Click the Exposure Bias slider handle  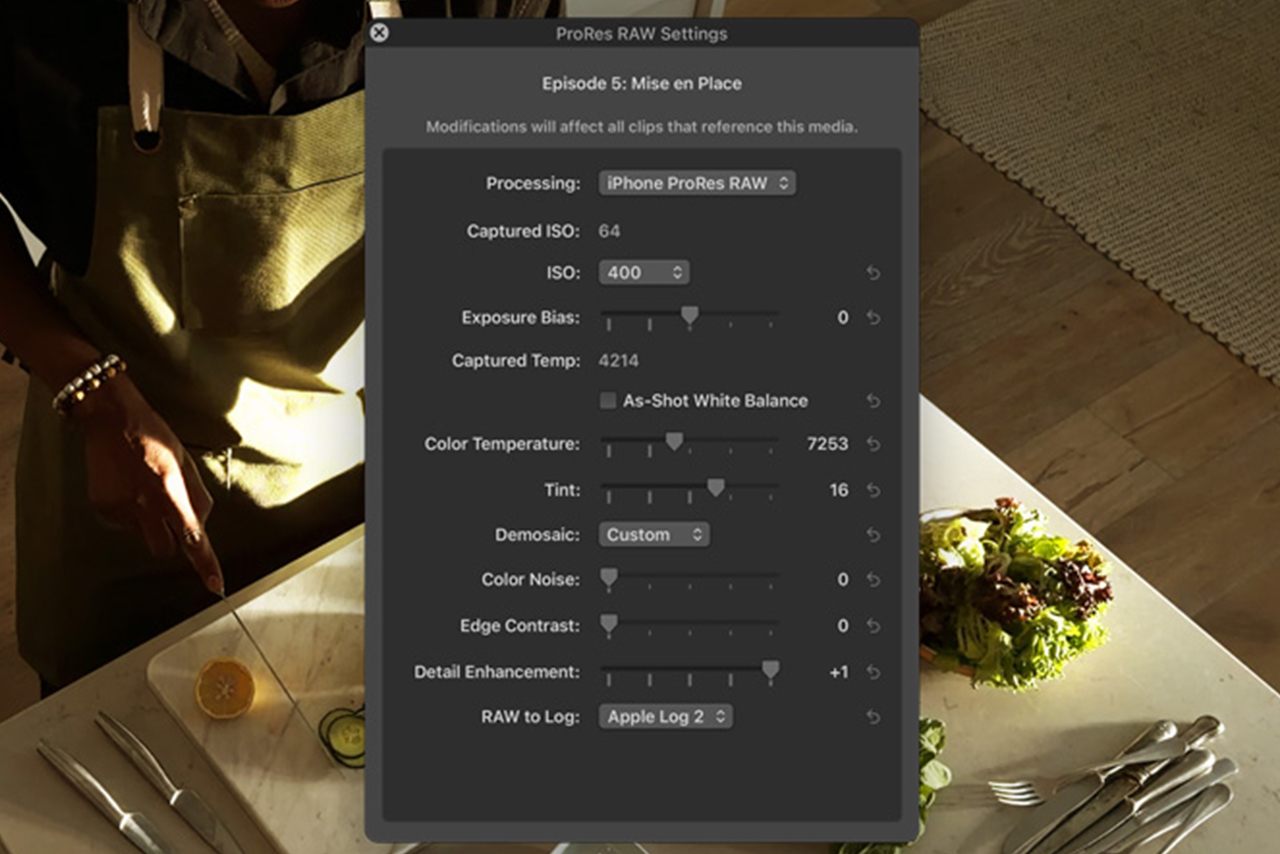pos(689,316)
